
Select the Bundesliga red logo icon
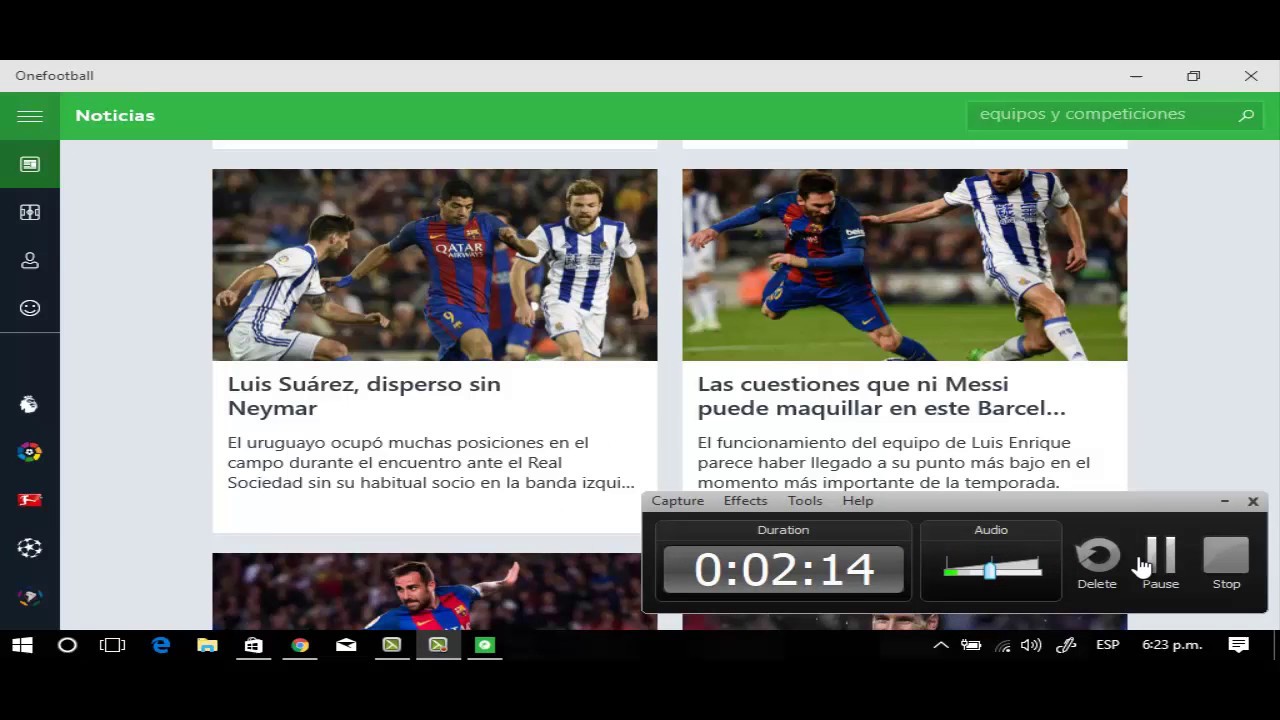point(30,500)
